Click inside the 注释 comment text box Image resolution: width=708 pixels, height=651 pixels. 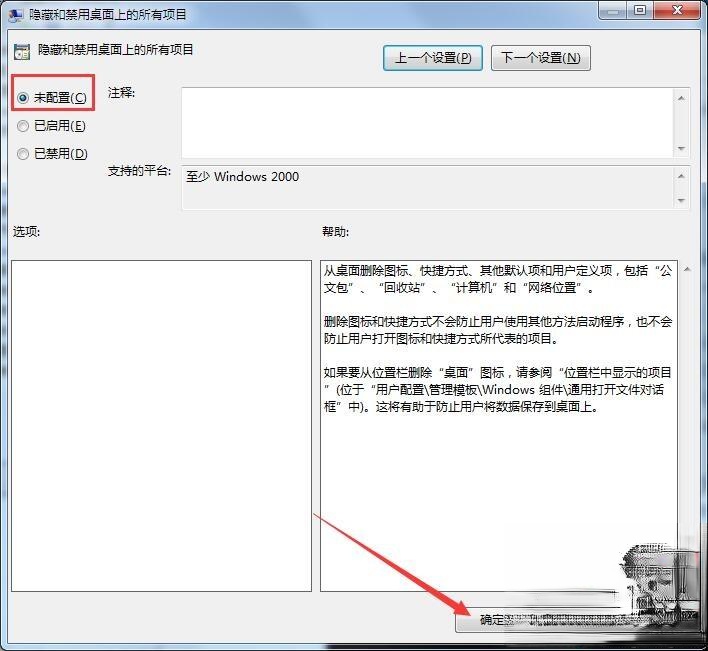click(x=427, y=123)
